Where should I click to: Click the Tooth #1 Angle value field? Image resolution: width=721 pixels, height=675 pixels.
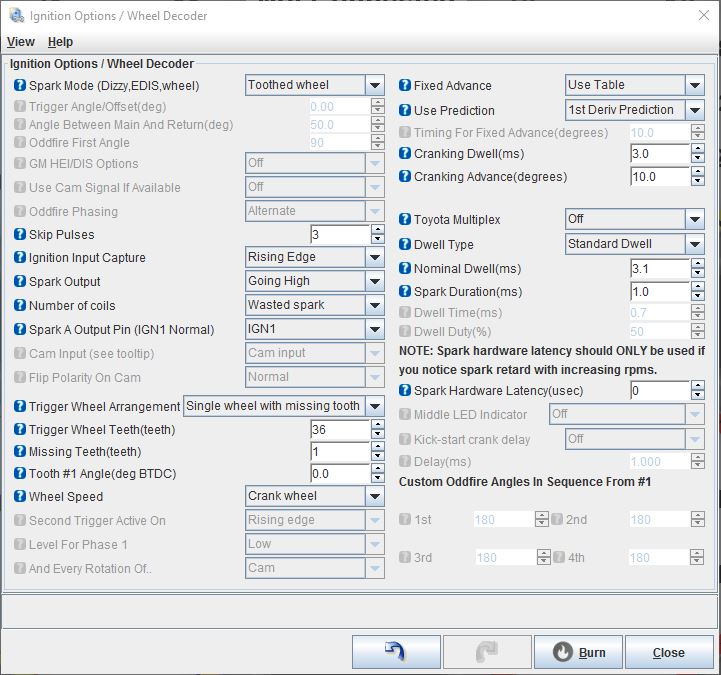[x=340, y=474]
